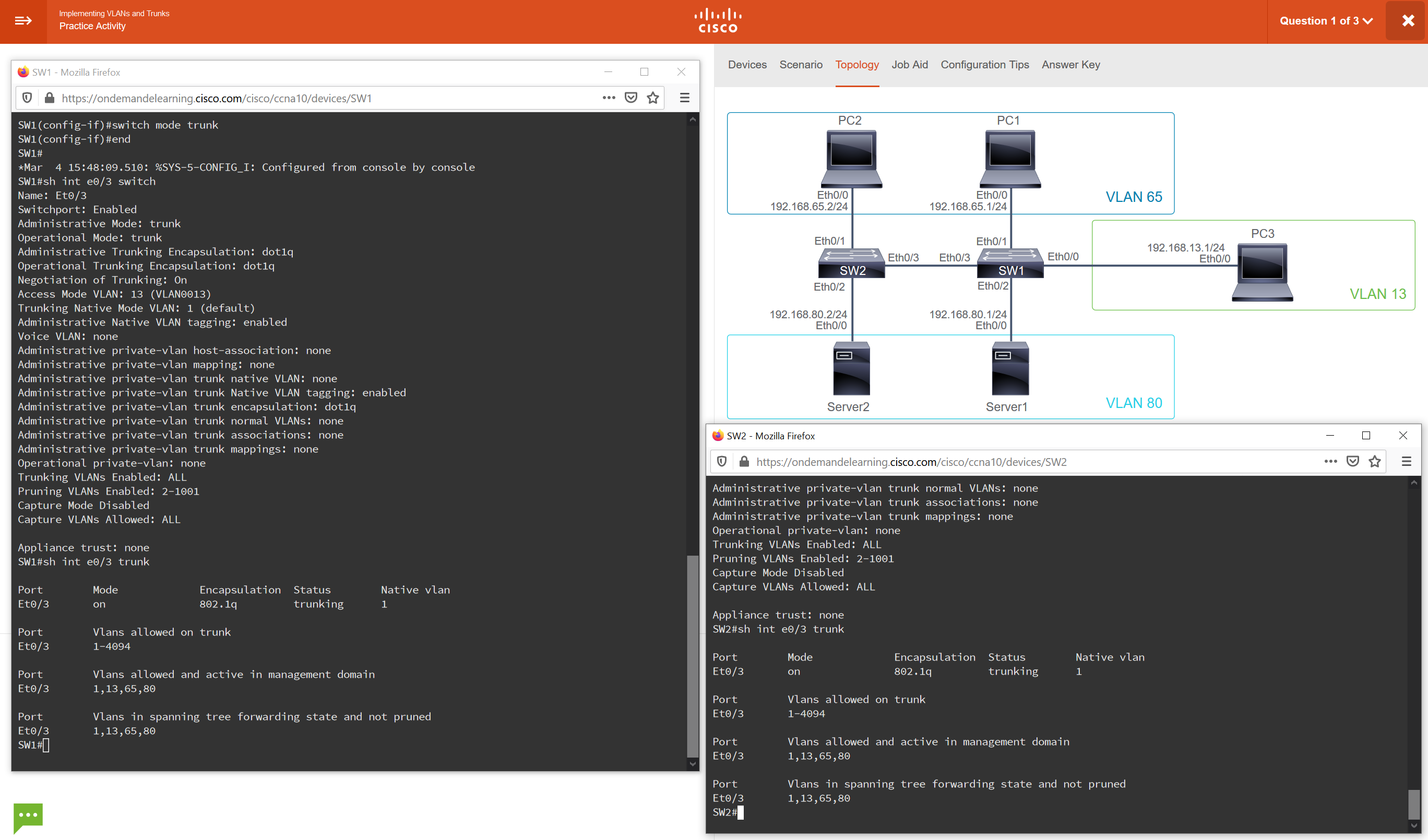Select the SW2 switch icon in topology
The height and width of the screenshot is (840, 1428).
[851, 263]
